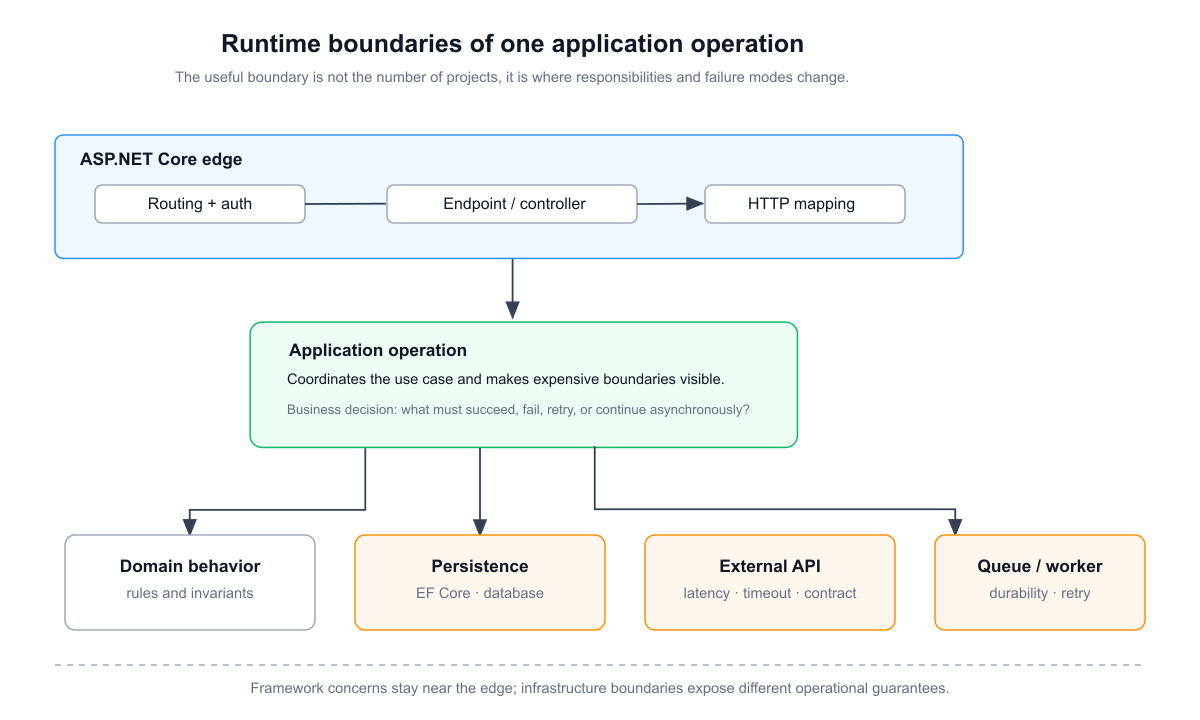Click 'latency · timeout · contract' subtitle
The image size is (1200, 720).
pos(770,593)
